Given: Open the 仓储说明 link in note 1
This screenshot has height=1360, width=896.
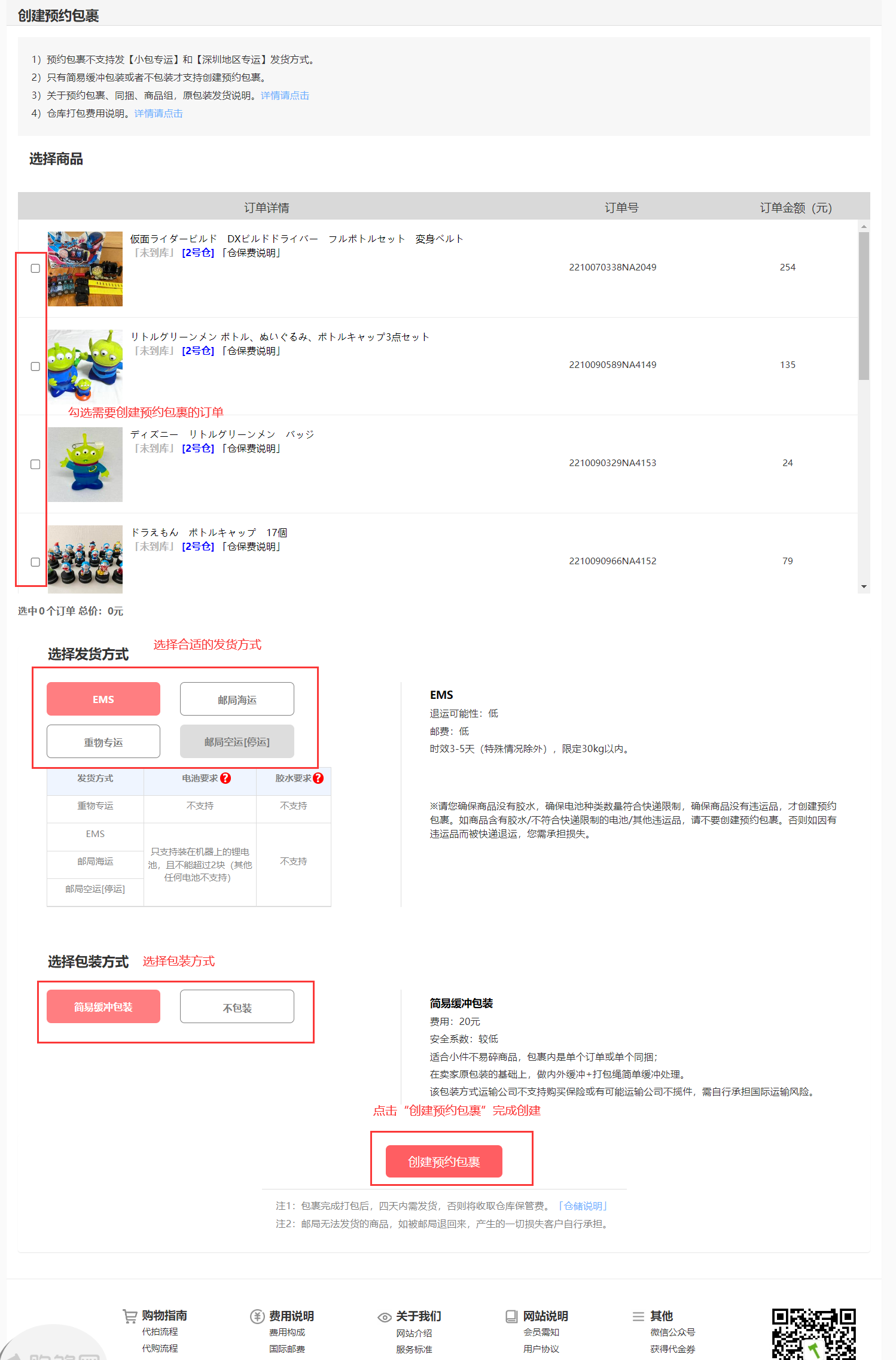Looking at the screenshot, I should point(583,1206).
